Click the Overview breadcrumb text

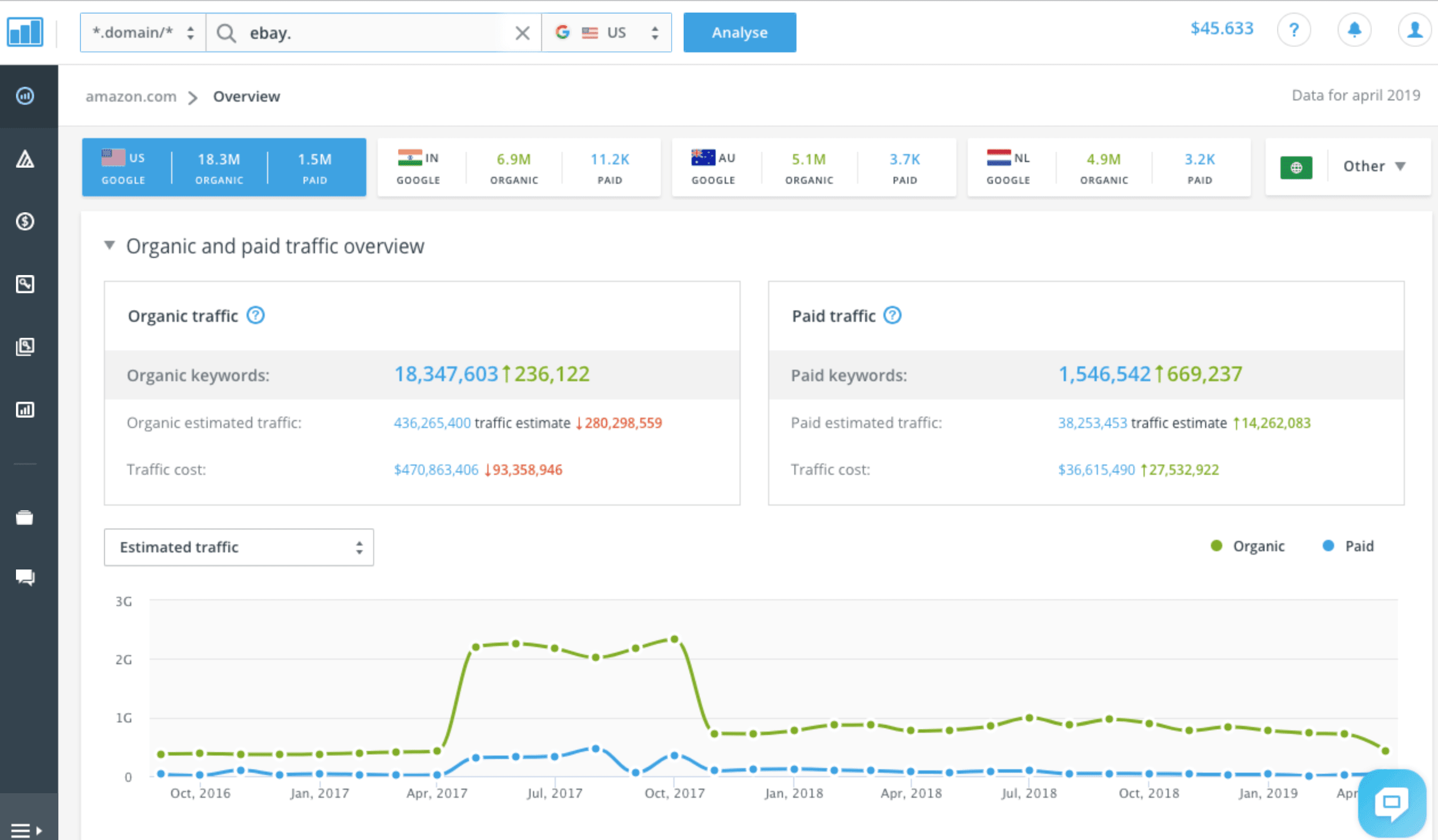click(247, 96)
